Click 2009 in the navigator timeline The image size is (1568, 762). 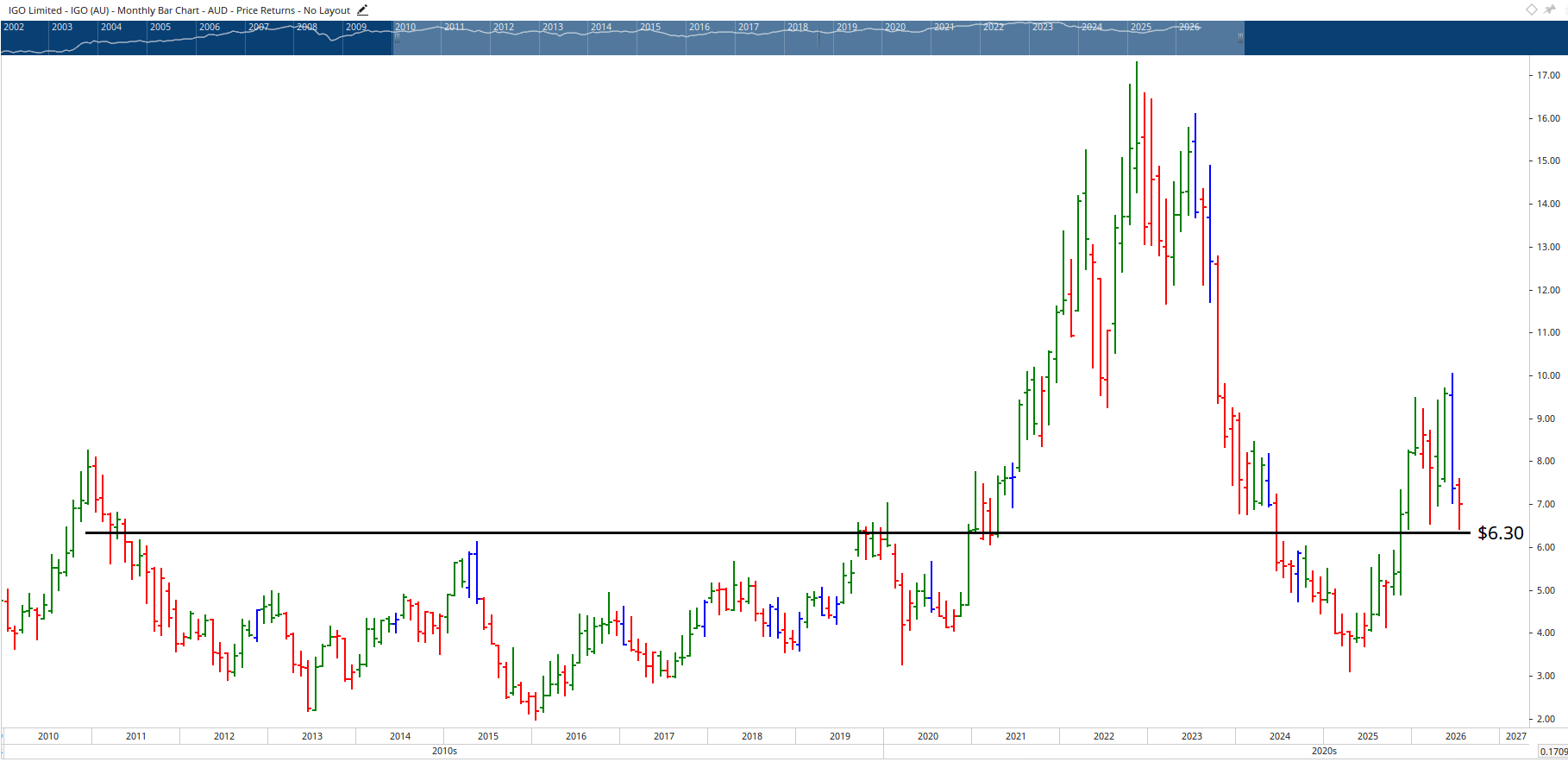click(x=356, y=27)
